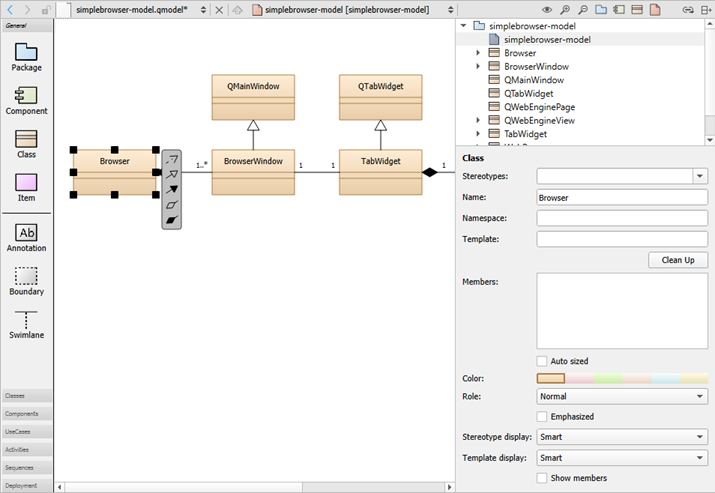Click the inheritance arrow in relation toolbar
The width and height of the screenshot is (715, 493).
[x=172, y=173]
